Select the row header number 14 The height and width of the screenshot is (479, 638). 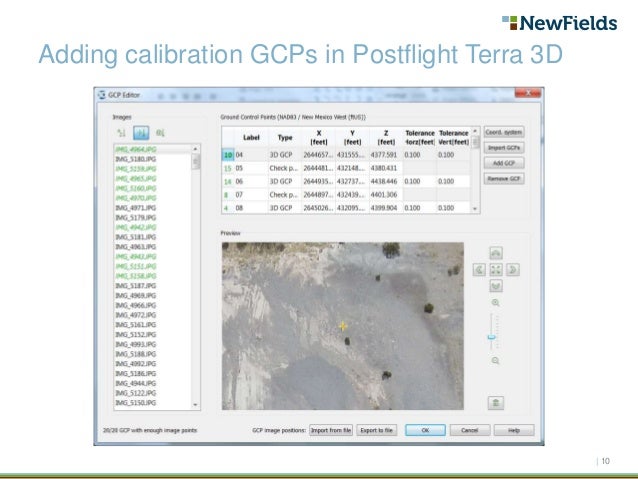(228, 182)
